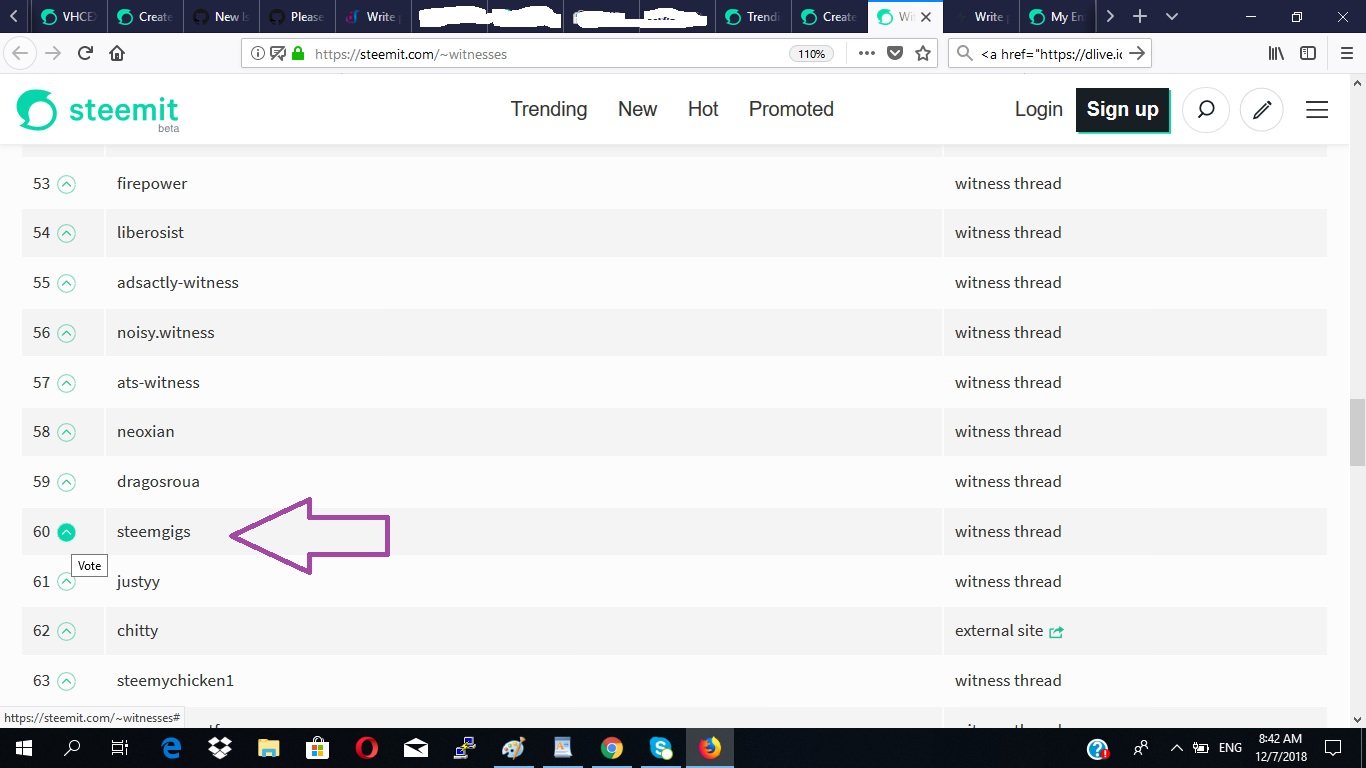Switch the ENG input language
The image size is (1366, 768).
pos(1230,748)
